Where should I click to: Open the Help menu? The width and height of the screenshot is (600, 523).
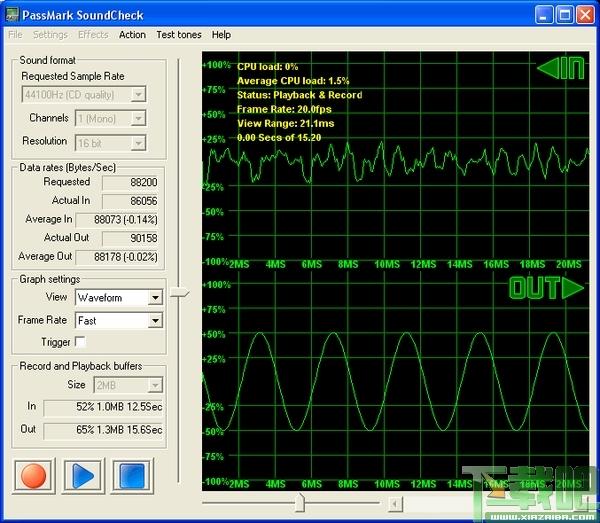coord(221,34)
